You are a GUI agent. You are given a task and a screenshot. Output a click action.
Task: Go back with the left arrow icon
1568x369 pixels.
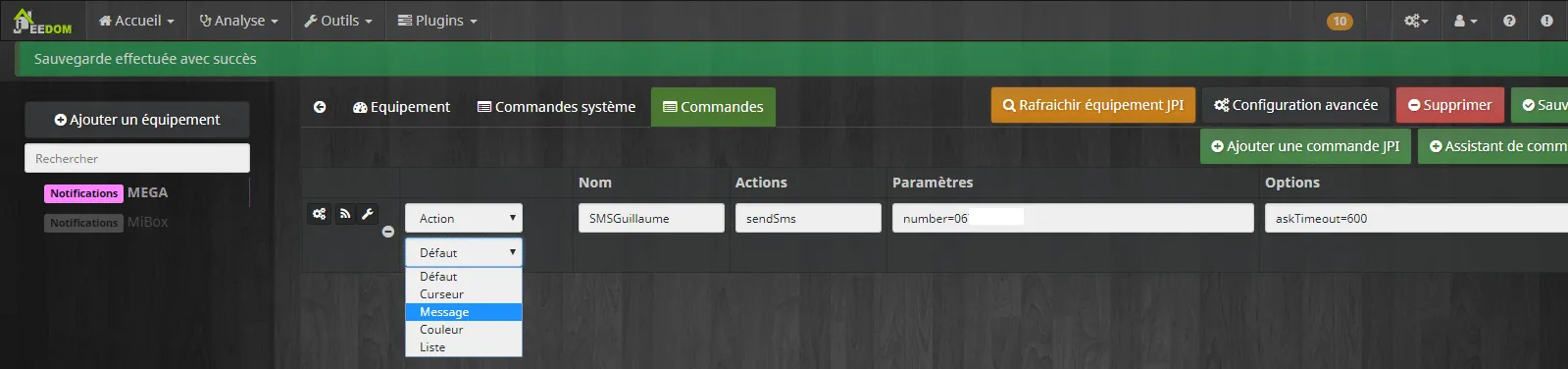tap(320, 107)
